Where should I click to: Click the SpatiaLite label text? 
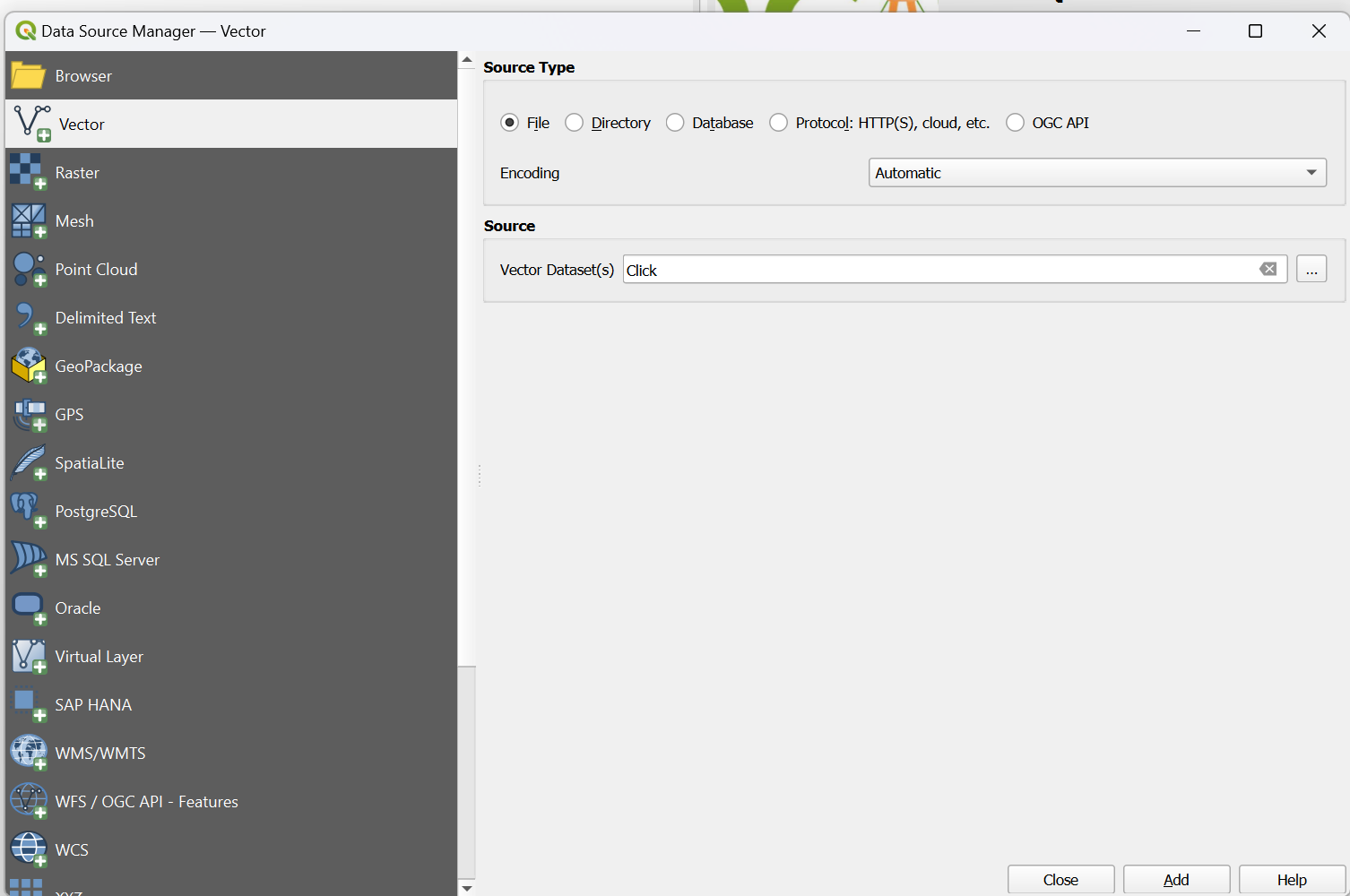click(90, 463)
